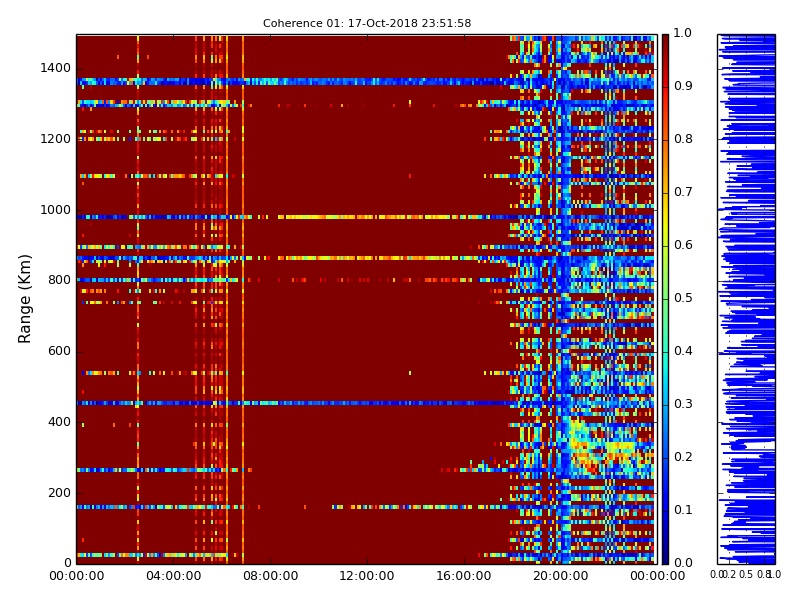Viewport: 800px width, 600px height.
Task: Click the 04:00:00 time axis label
Action: coord(173,576)
